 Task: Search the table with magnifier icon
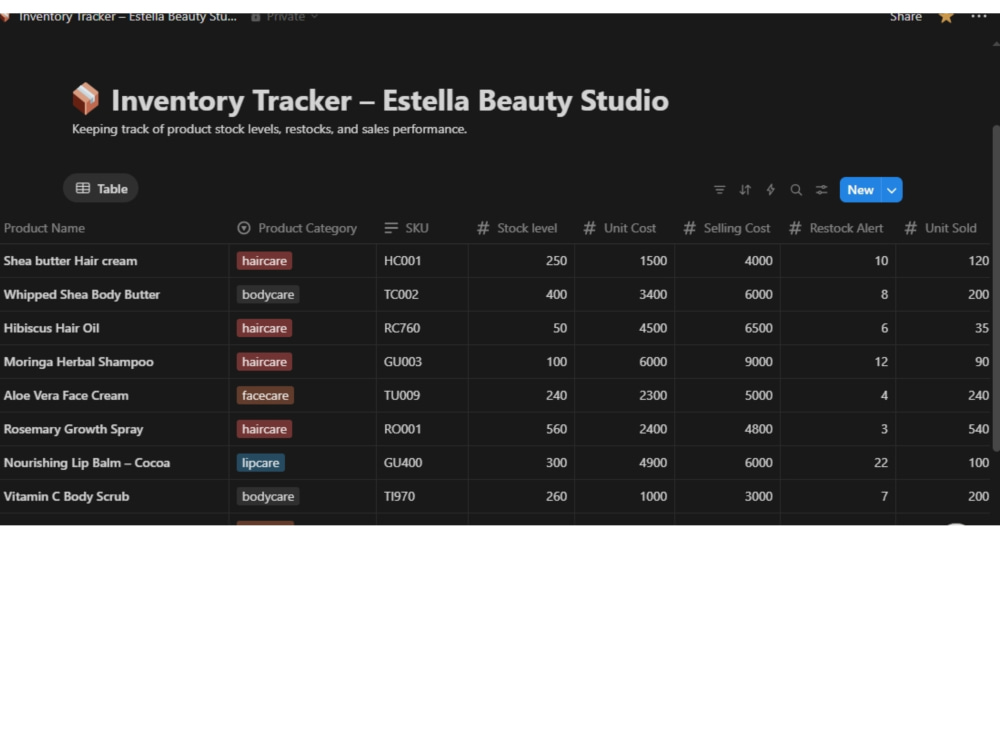(x=796, y=189)
